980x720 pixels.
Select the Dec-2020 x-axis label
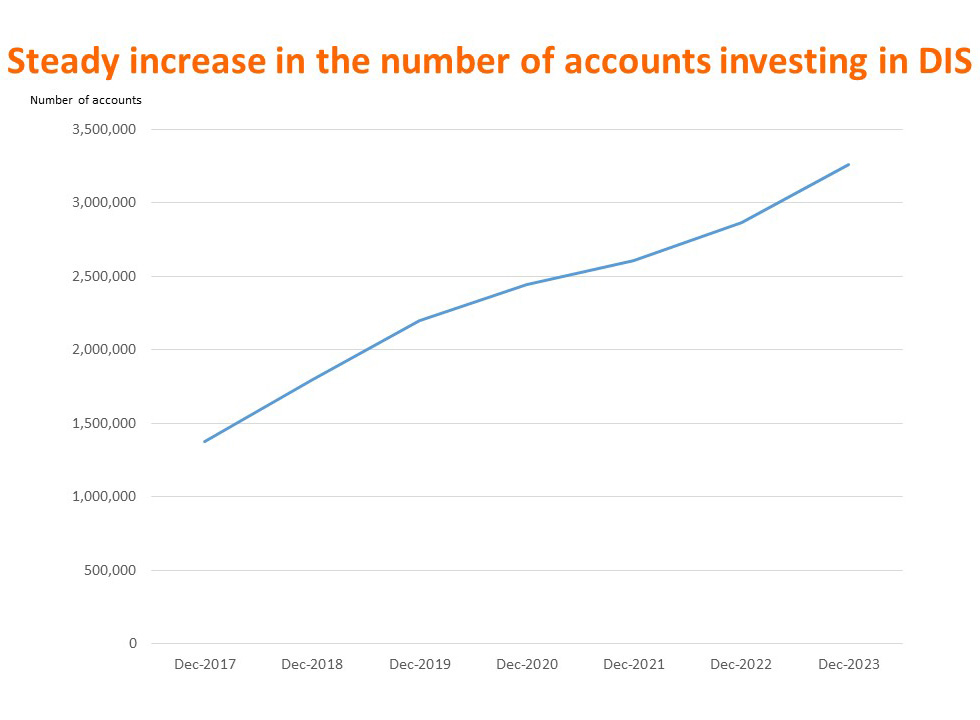527,664
